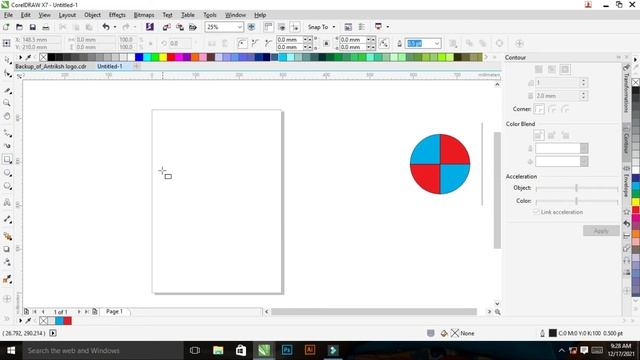
Task: Open the document palette flyout arrow
Action: point(20,321)
